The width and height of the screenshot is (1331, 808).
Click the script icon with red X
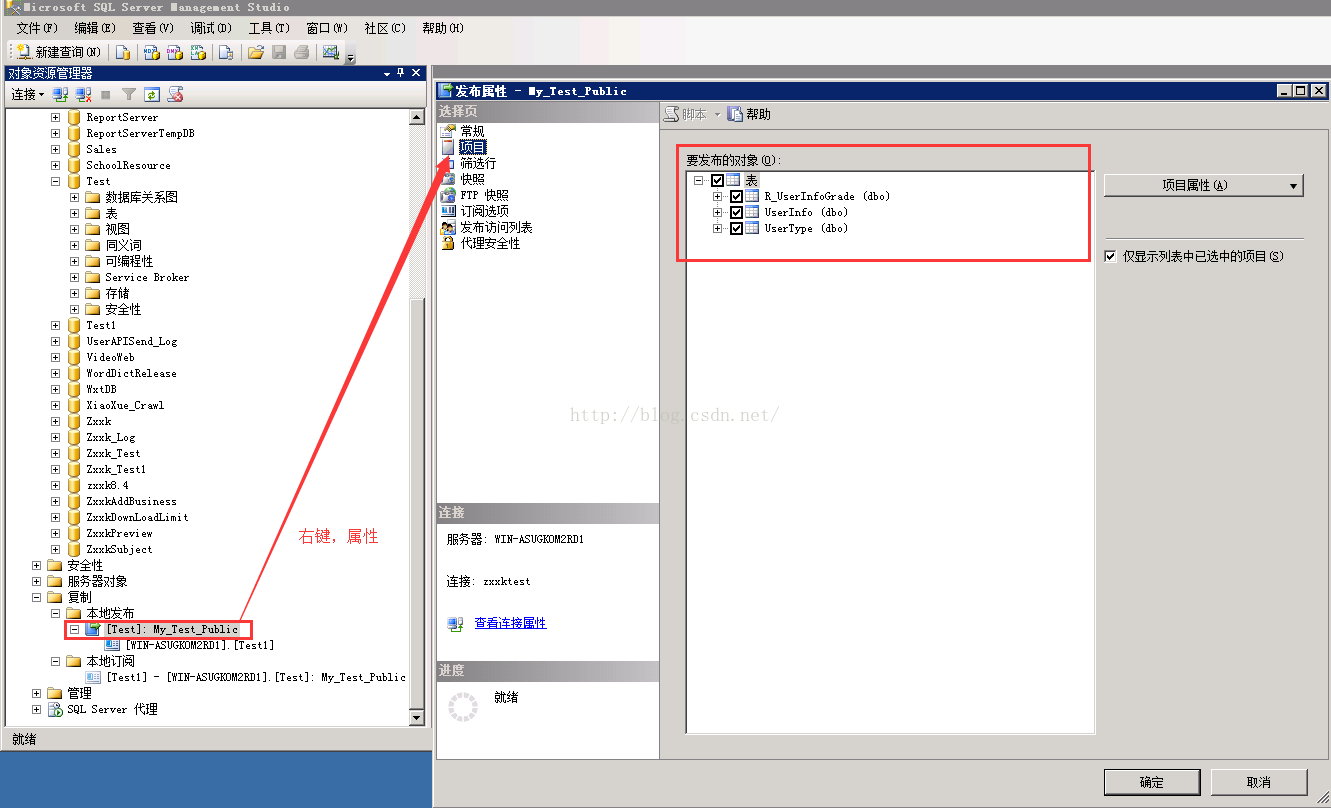pyautogui.click(x=175, y=94)
